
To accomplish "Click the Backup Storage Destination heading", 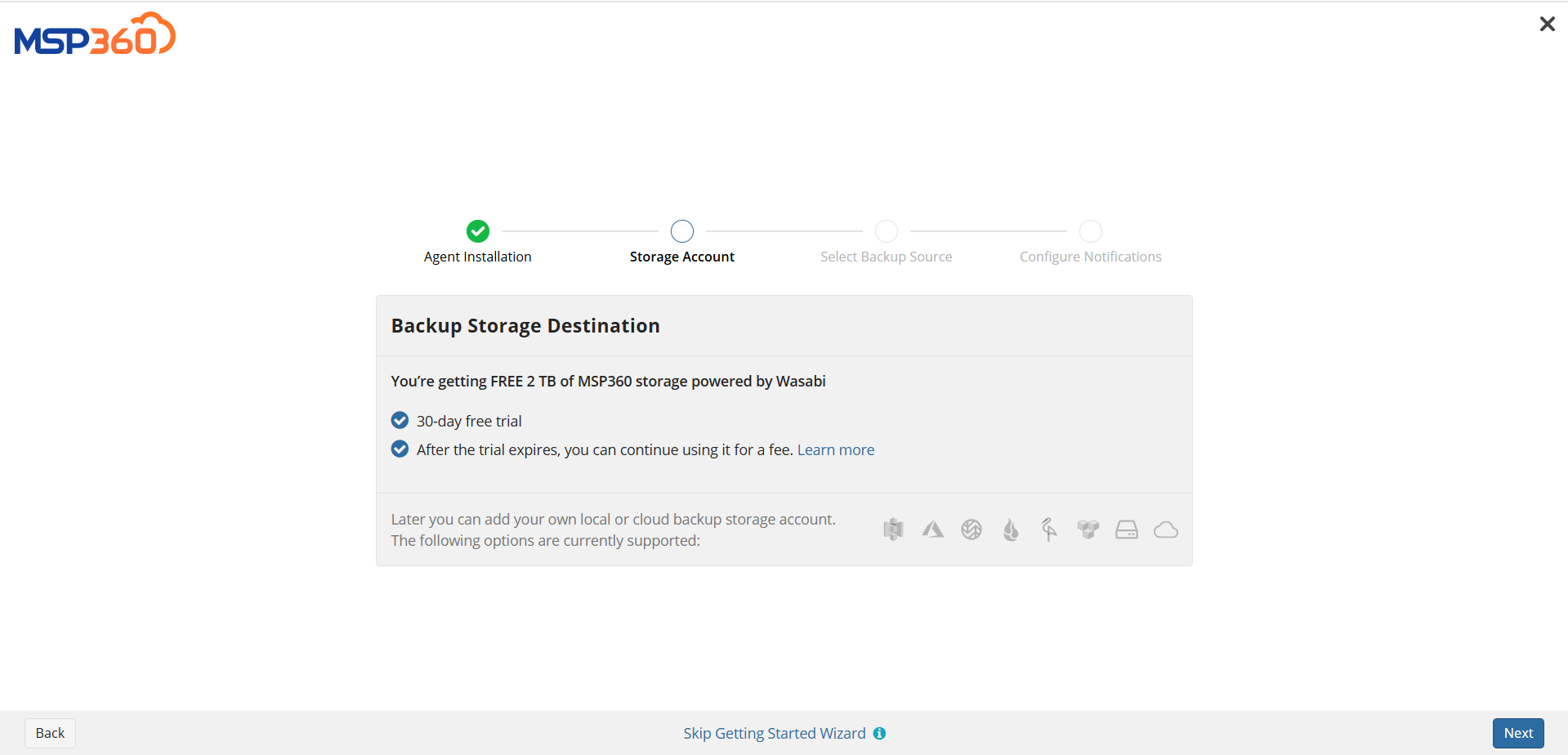I will [525, 325].
